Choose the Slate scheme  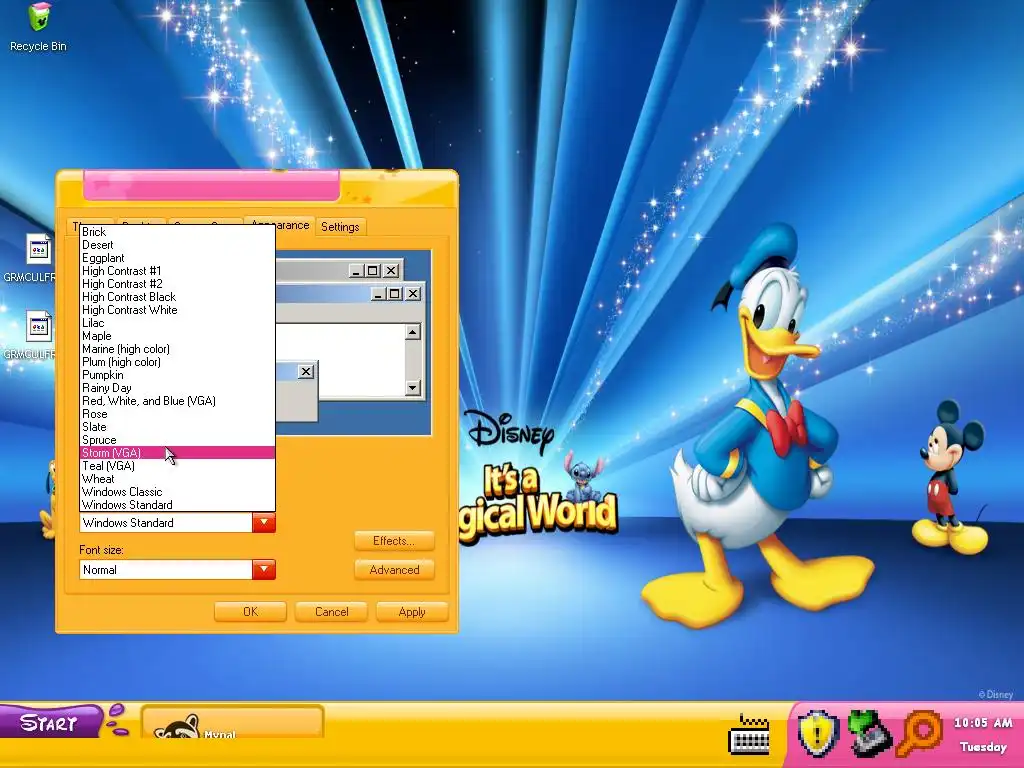[x=177, y=427]
